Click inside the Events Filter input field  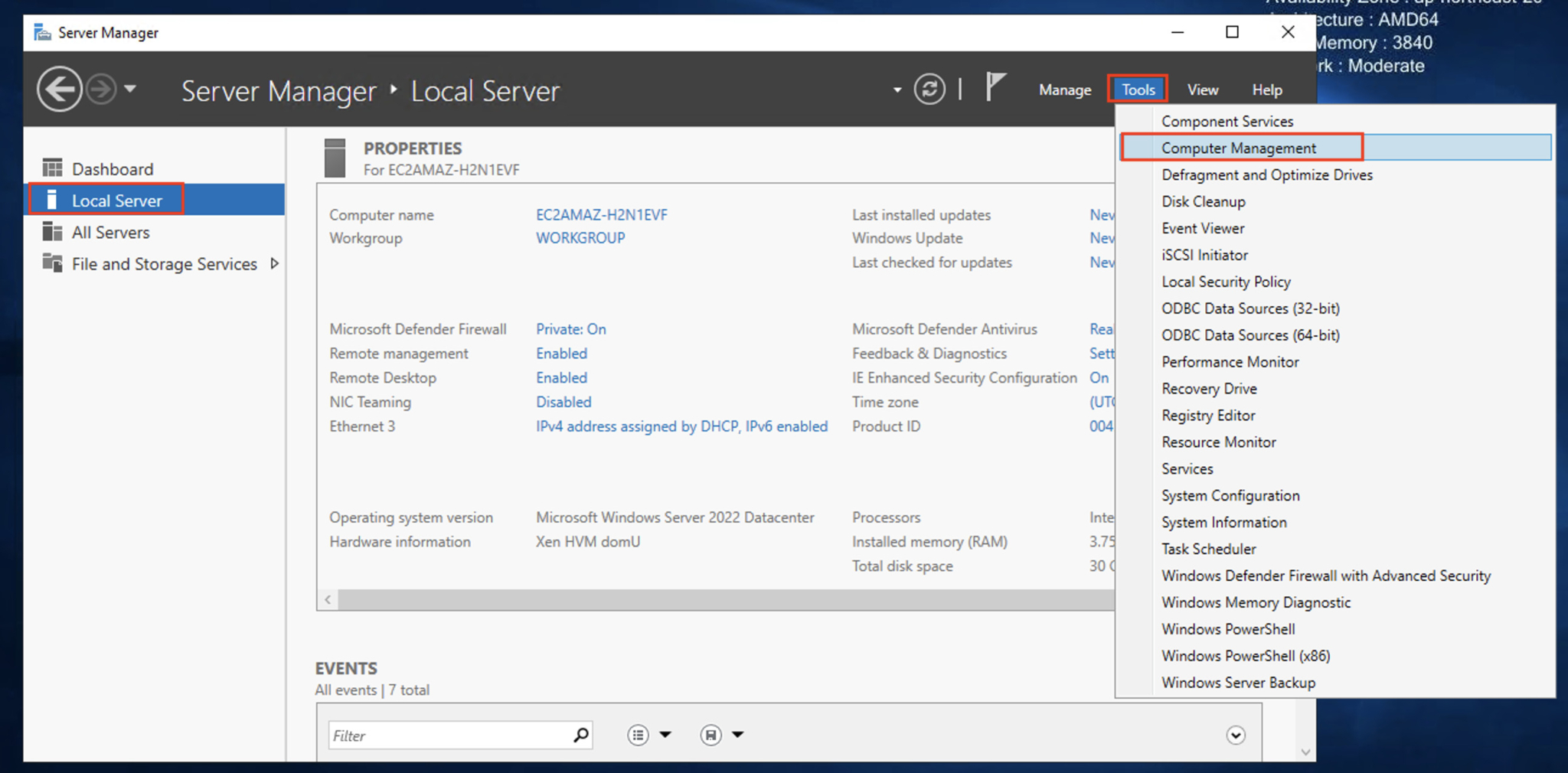(429, 735)
